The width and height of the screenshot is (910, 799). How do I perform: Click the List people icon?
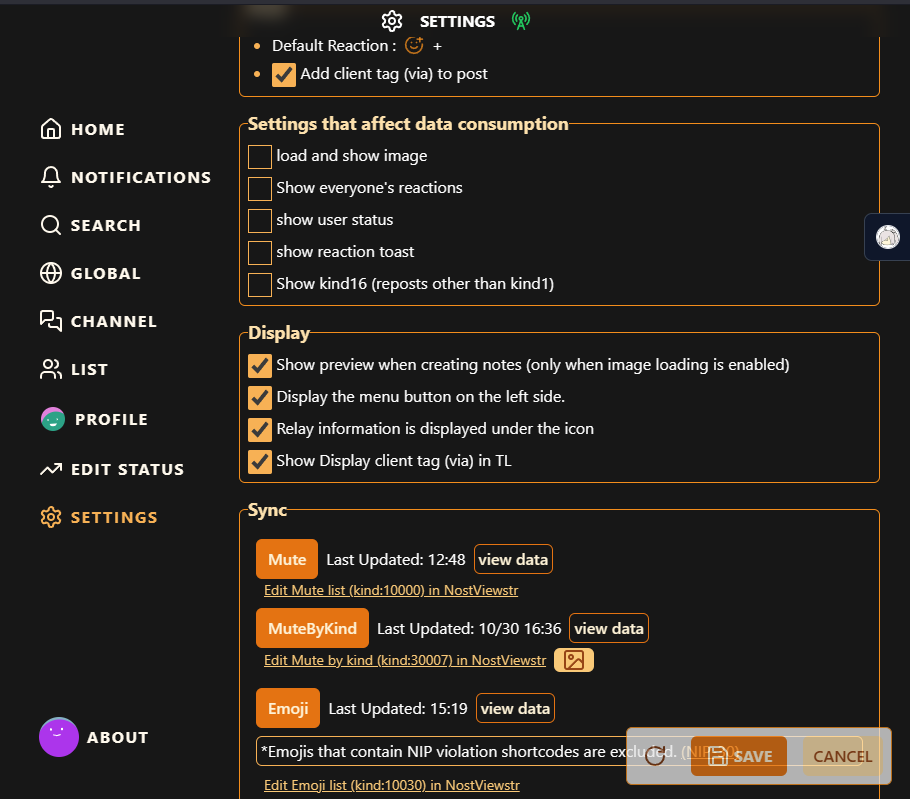tap(50, 369)
